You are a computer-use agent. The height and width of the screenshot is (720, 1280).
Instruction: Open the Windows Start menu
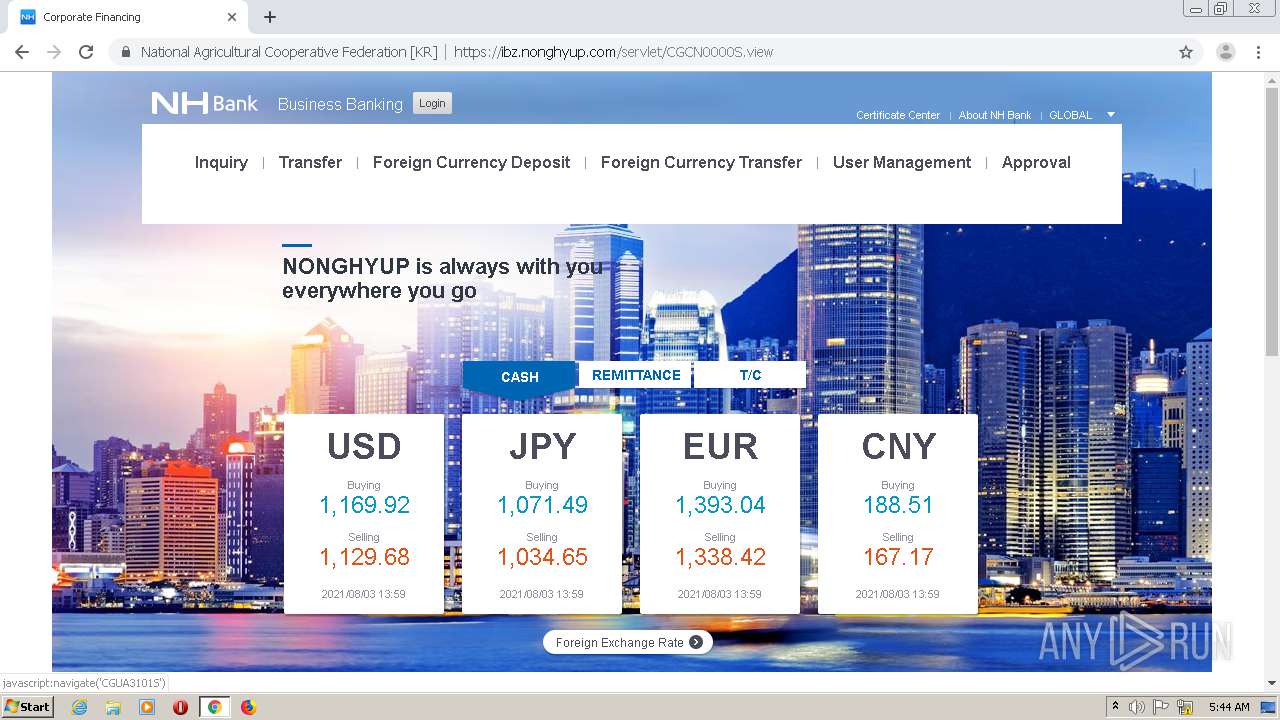click(27, 707)
